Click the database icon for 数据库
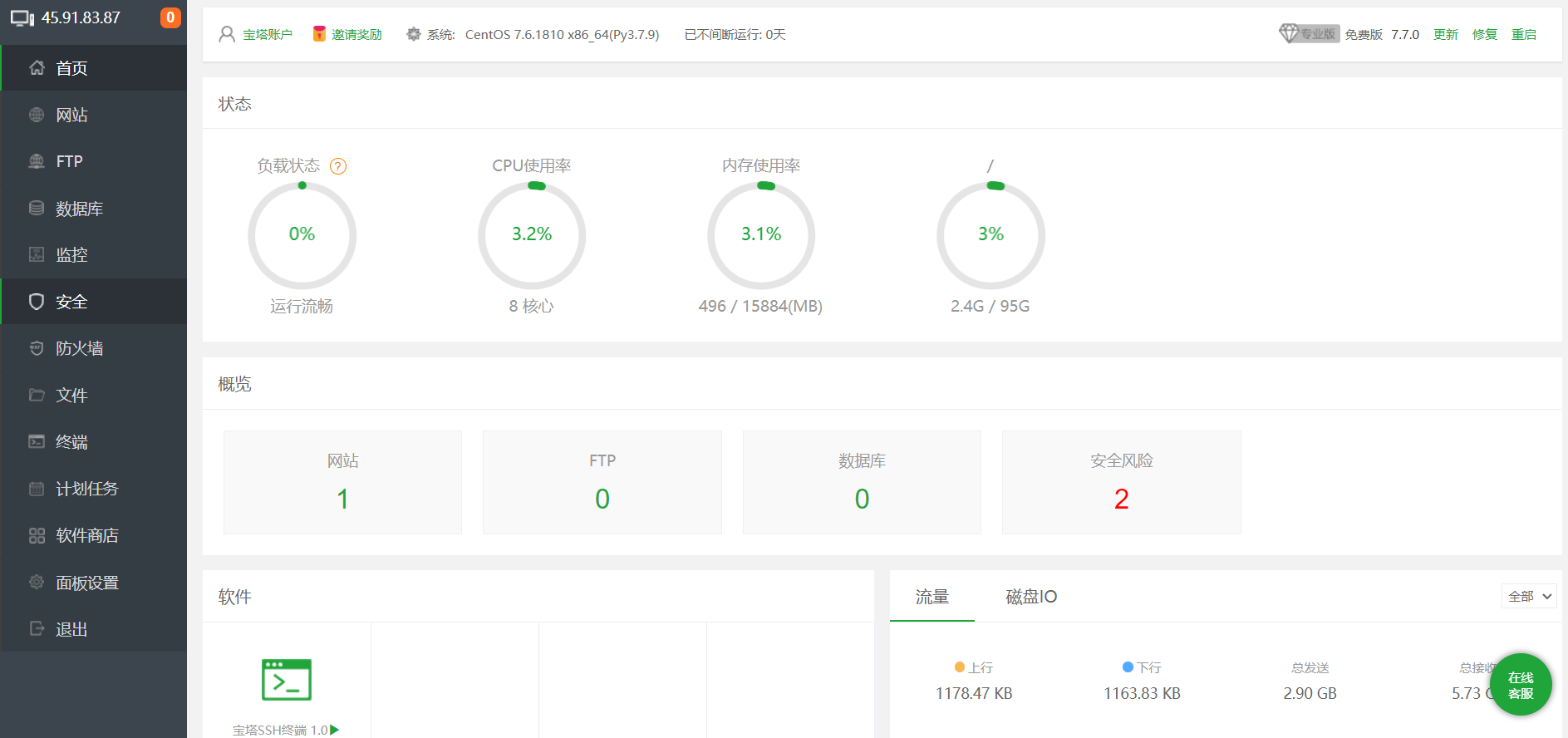Image resolution: width=1568 pixels, height=738 pixels. point(37,208)
